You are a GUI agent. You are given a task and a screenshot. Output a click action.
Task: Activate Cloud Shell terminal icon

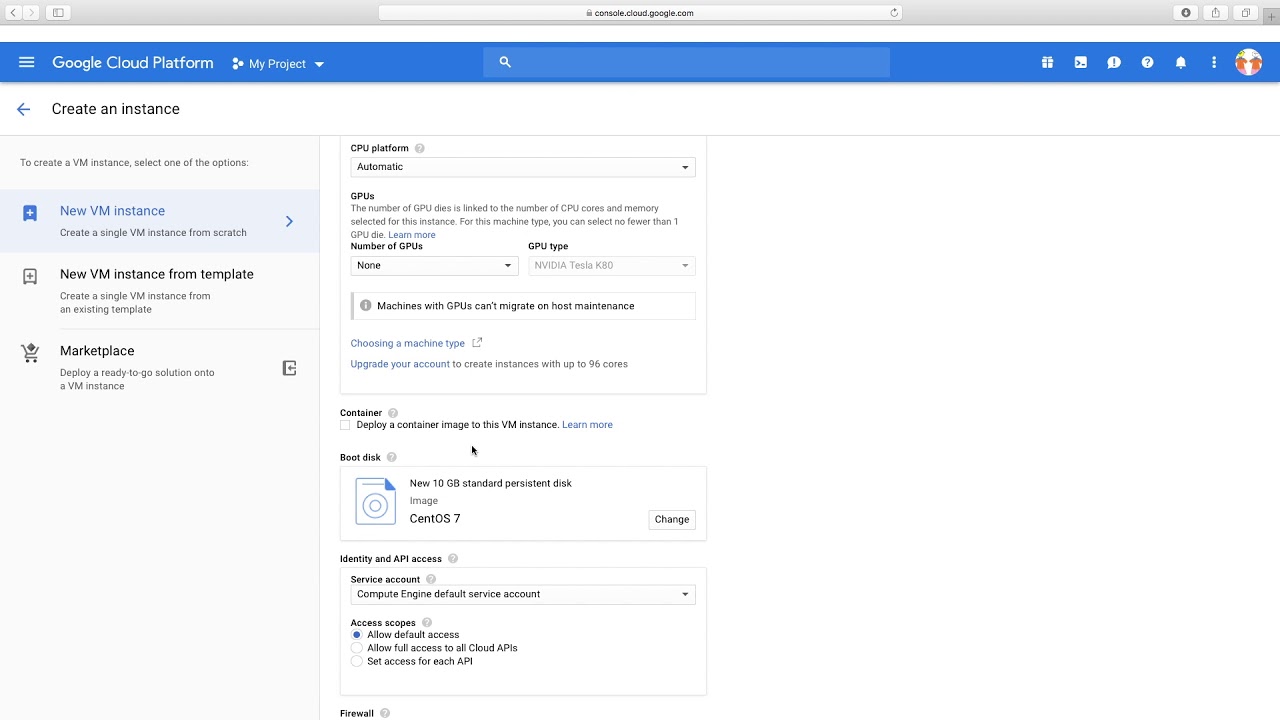pyautogui.click(x=1081, y=62)
